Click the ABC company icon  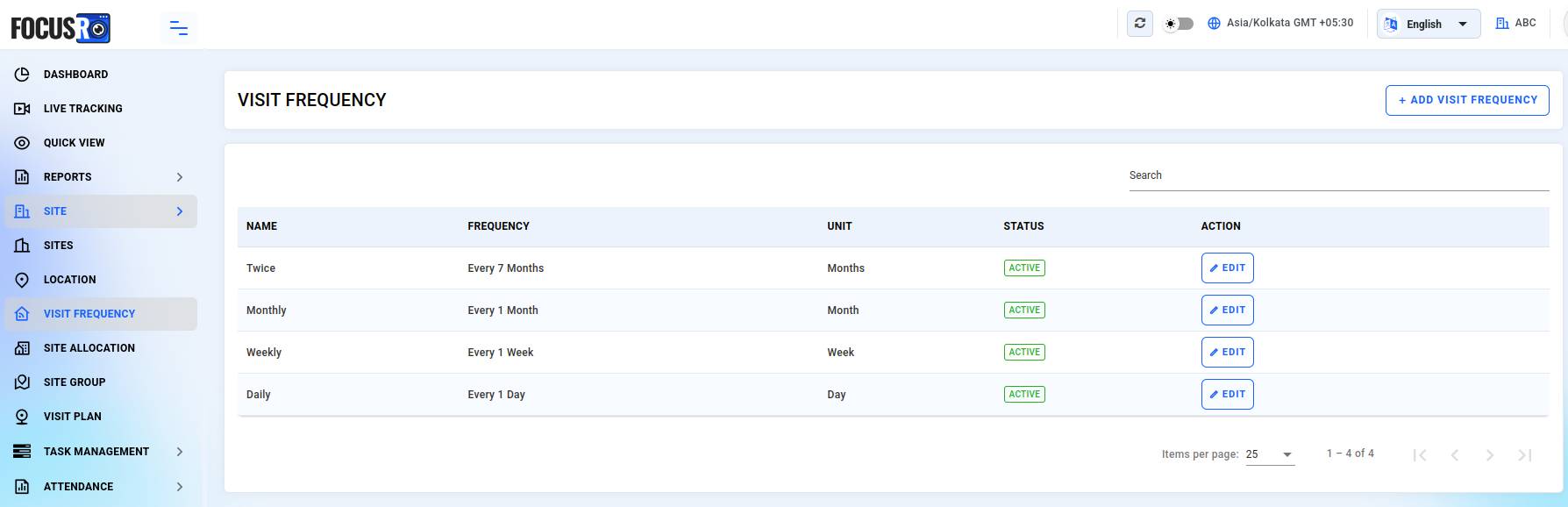1502,23
